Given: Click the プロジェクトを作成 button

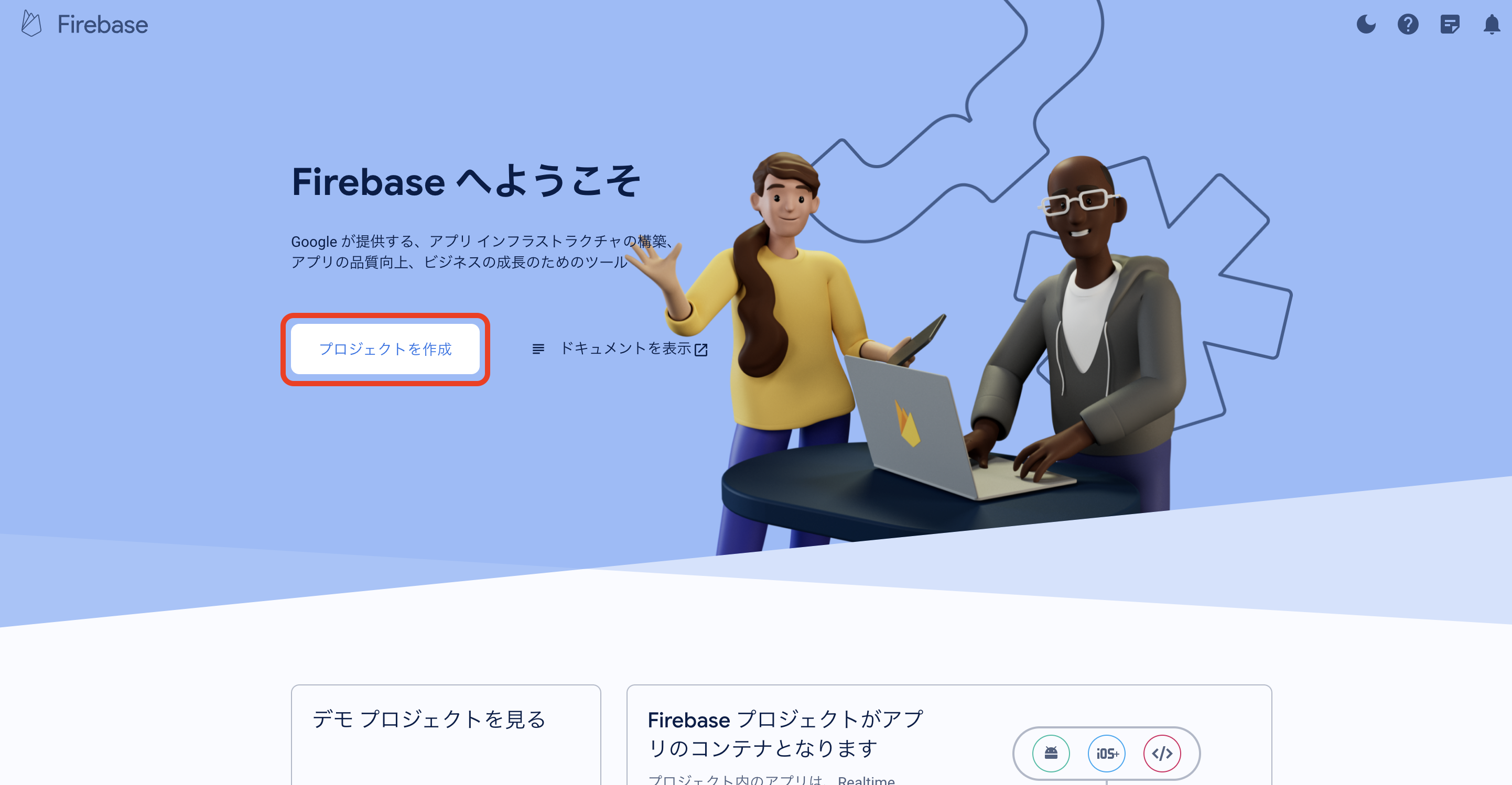Looking at the screenshot, I should (385, 349).
